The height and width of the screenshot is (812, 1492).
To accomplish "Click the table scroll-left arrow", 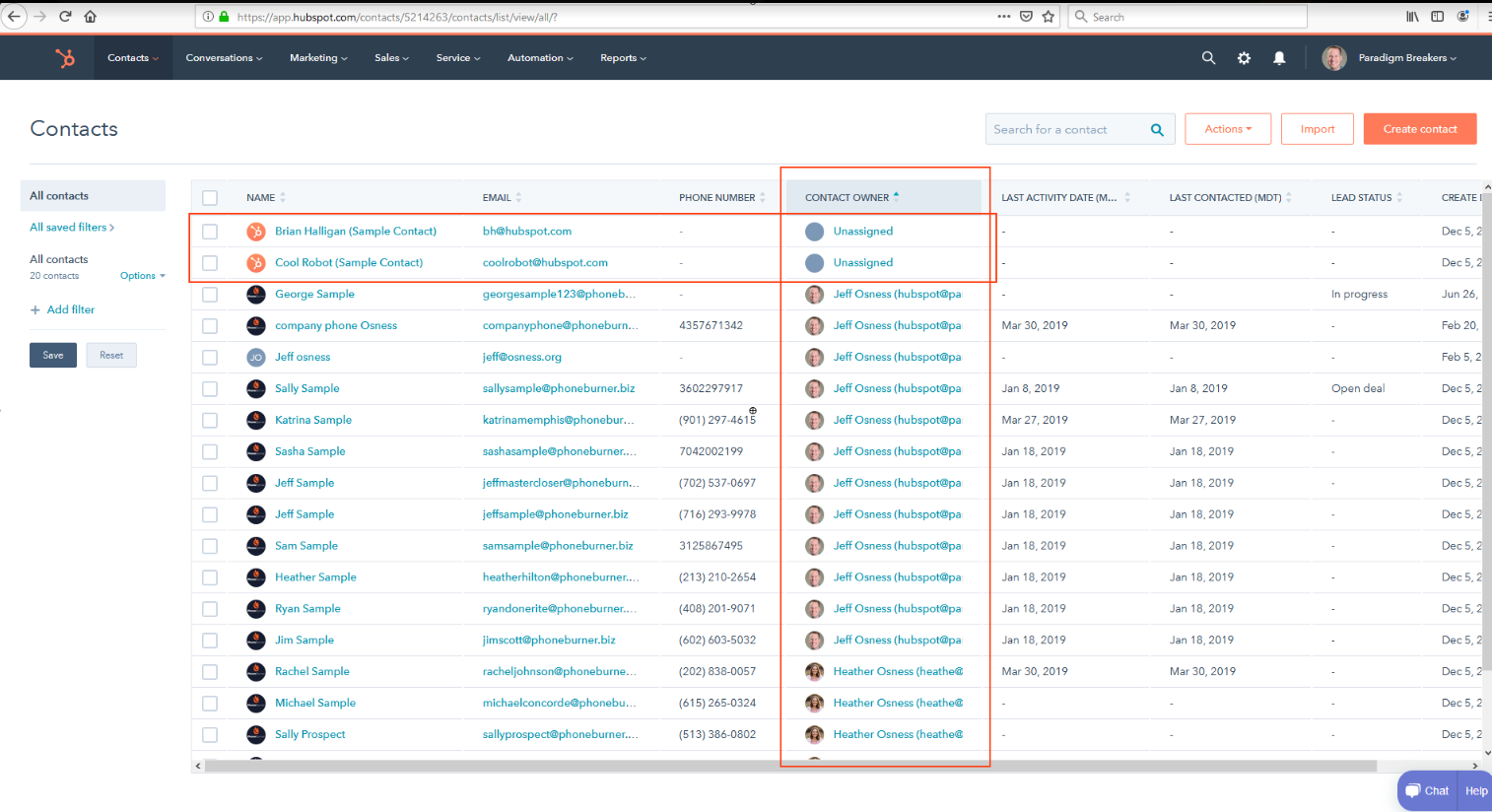I will [198, 766].
